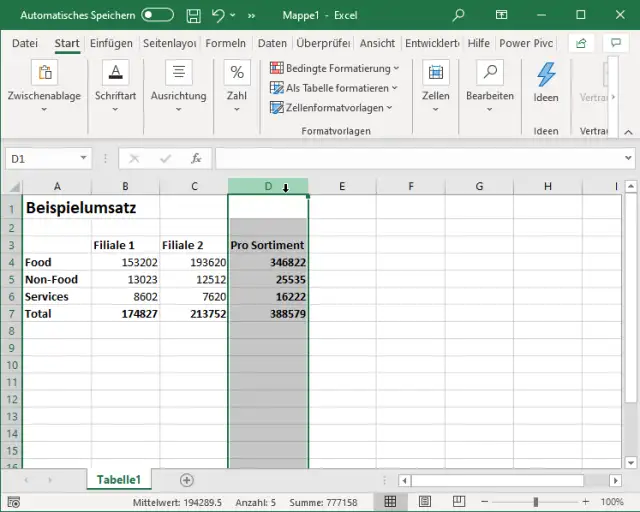Add new sheet with plus icon

coord(186,480)
